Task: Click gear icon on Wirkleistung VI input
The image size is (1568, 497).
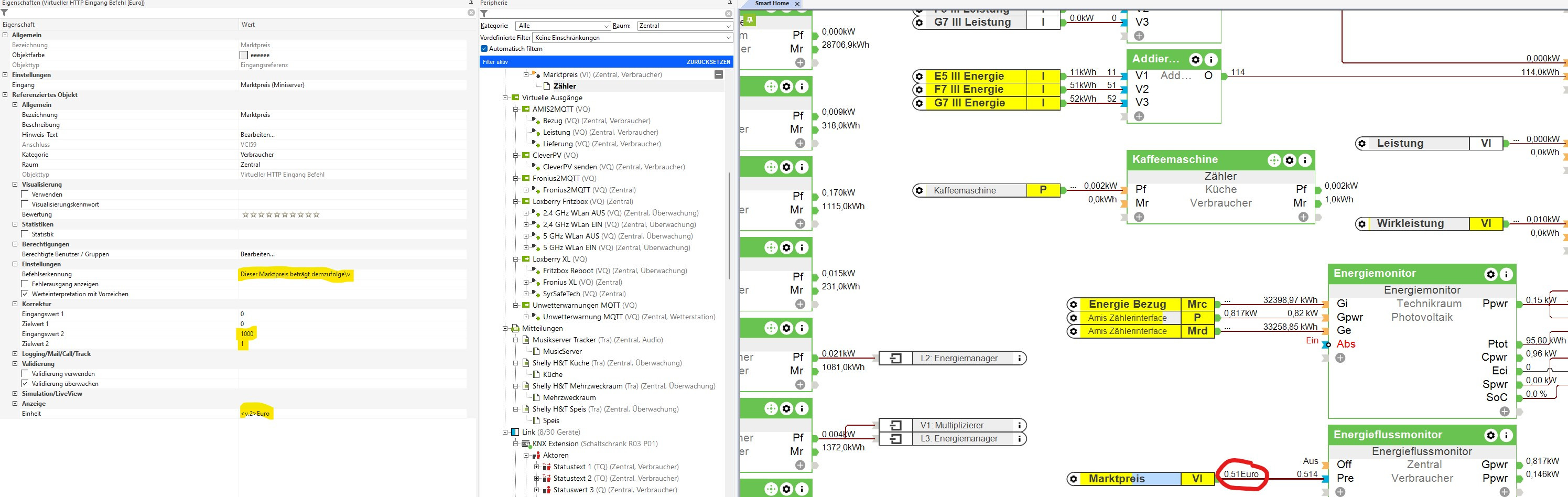Action: [1361, 224]
